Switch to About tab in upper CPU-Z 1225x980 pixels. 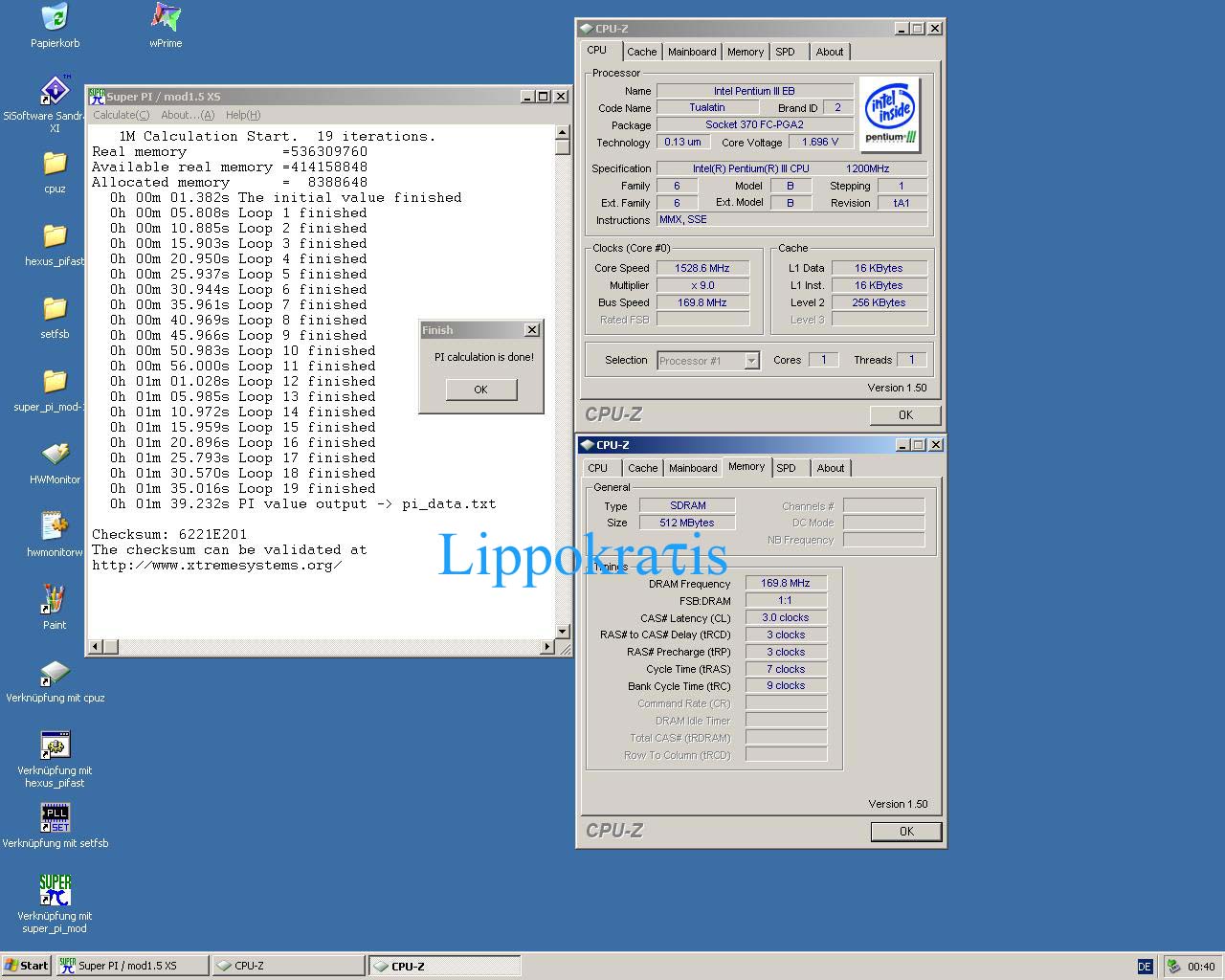[830, 52]
